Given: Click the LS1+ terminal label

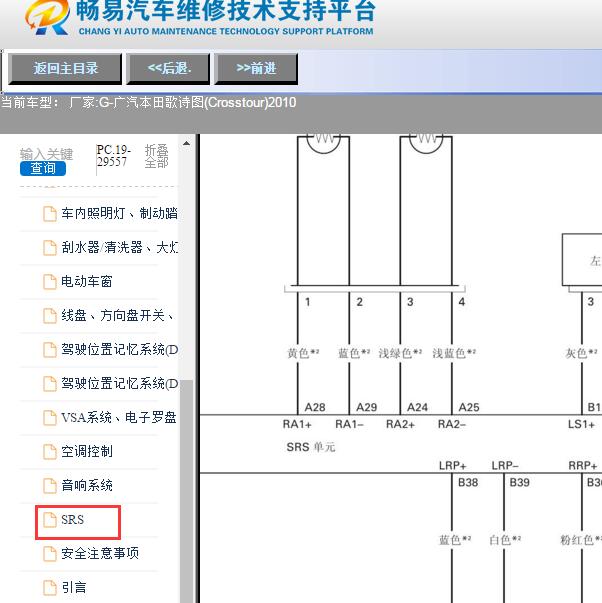Looking at the screenshot, I should 581,424.
